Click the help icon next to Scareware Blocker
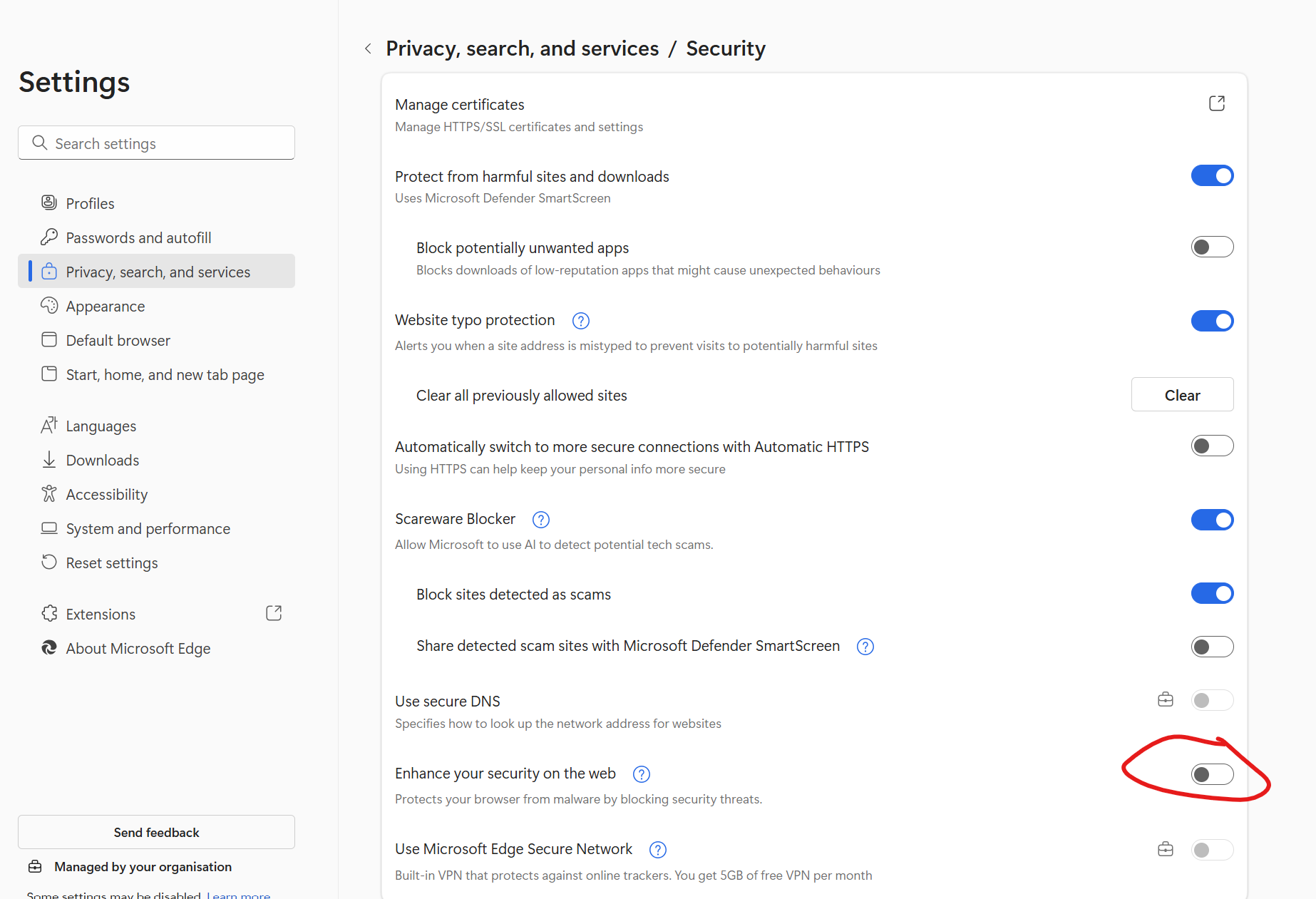This screenshot has height=899, width=1316. tap(540, 520)
